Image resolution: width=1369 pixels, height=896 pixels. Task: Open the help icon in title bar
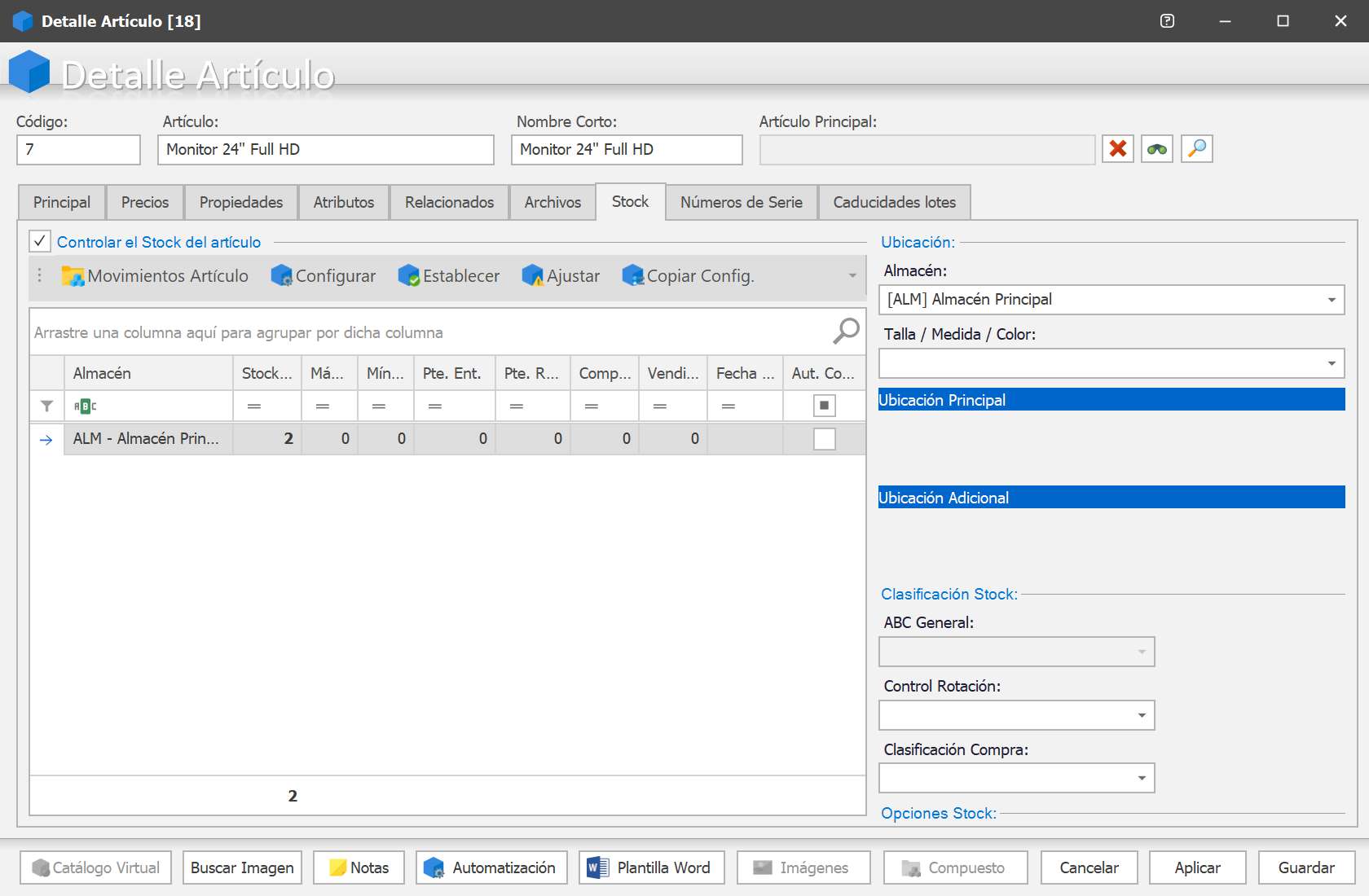(x=1167, y=21)
